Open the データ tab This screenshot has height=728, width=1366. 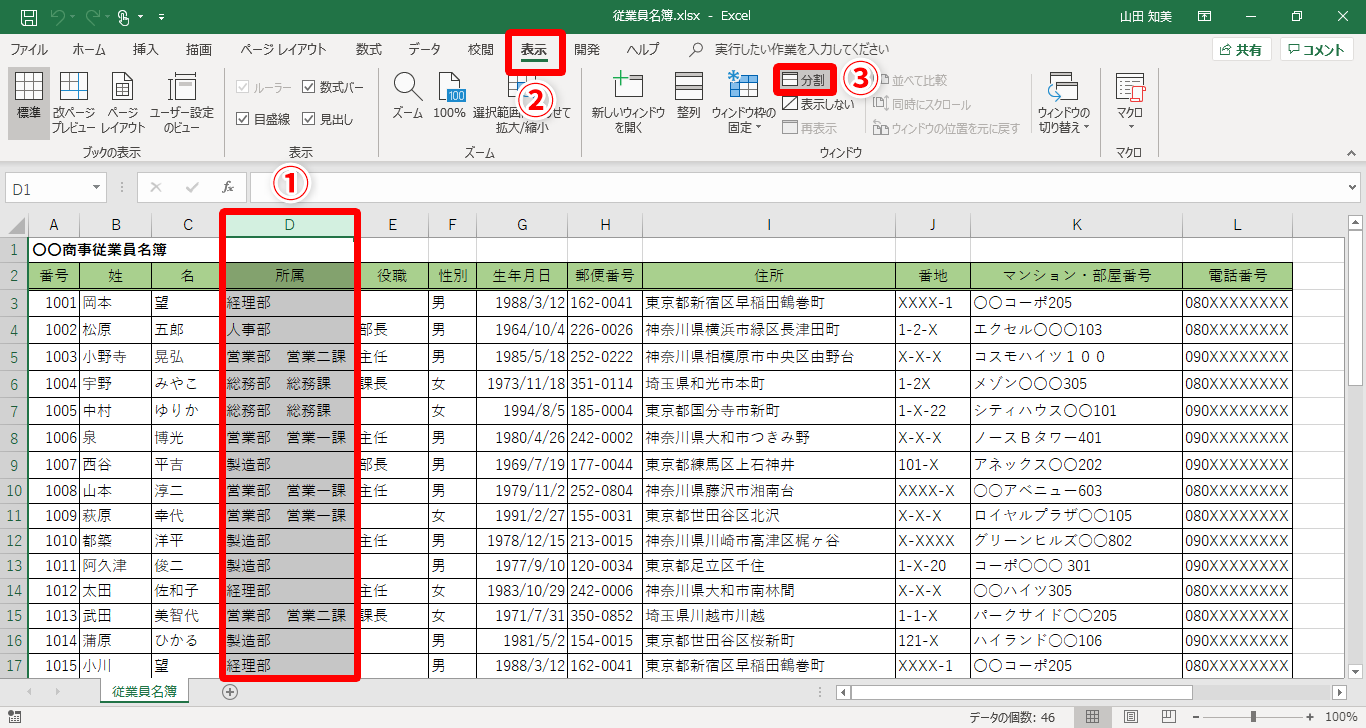click(x=424, y=49)
